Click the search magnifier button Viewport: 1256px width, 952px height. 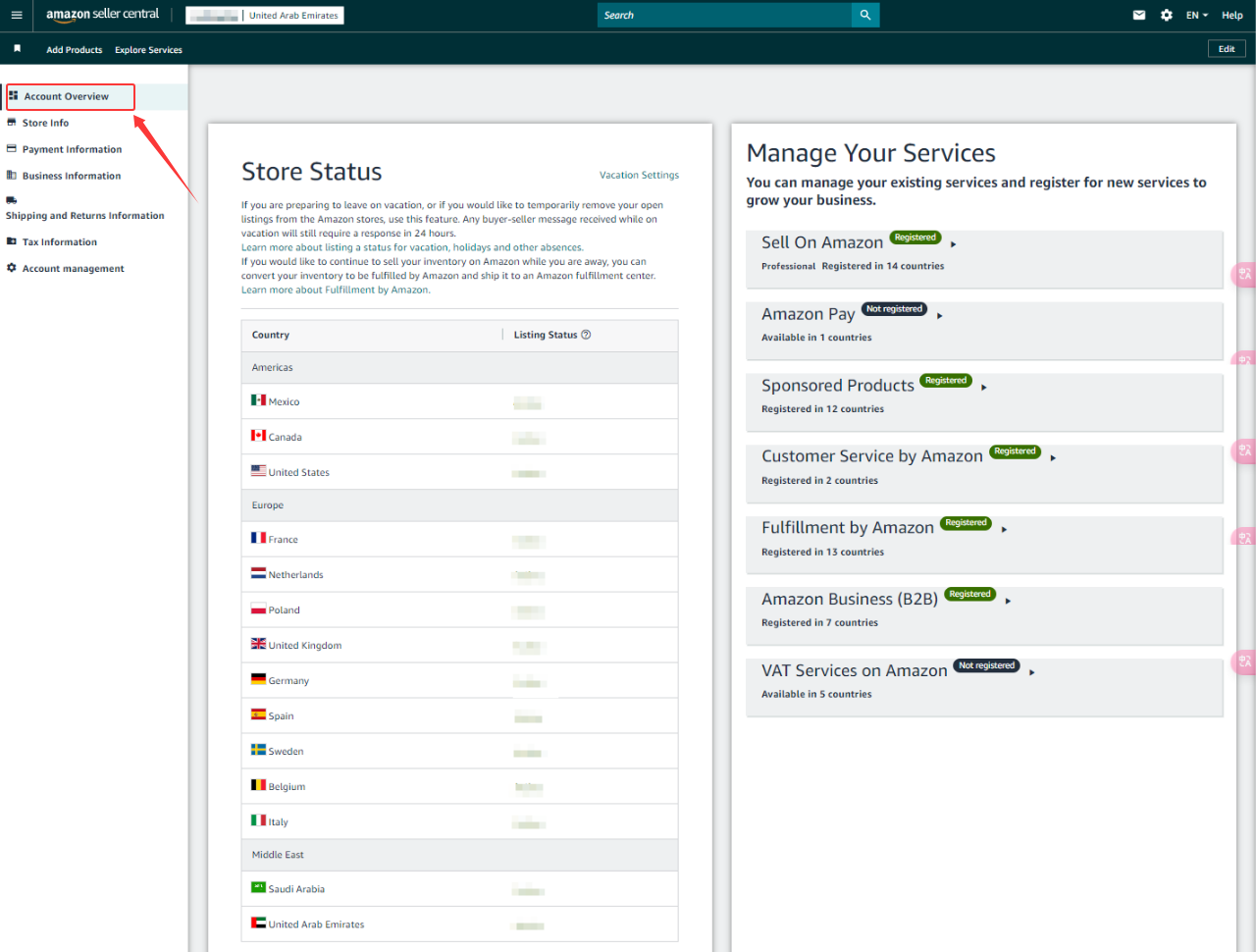(x=864, y=15)
